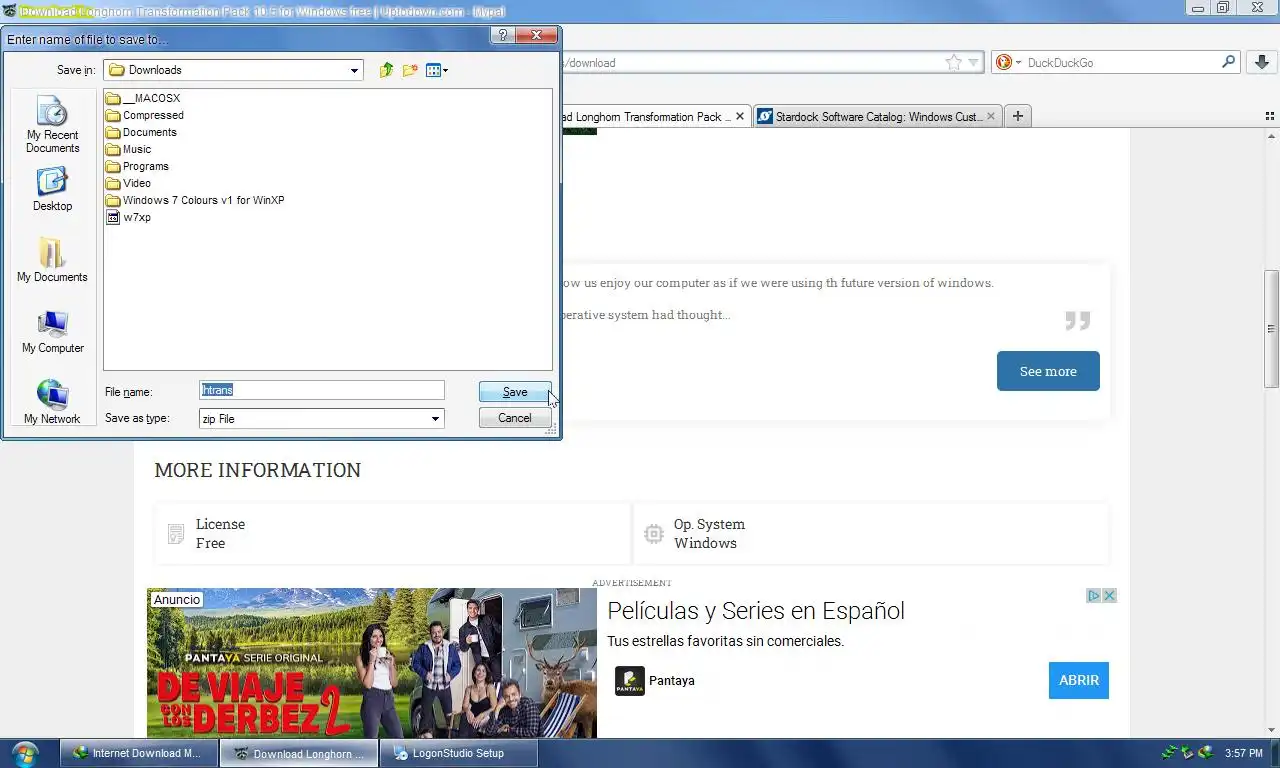Viewport: 1280px width, 768px height.
Task: Click the See more button
Action: [x=1048, y=371]
